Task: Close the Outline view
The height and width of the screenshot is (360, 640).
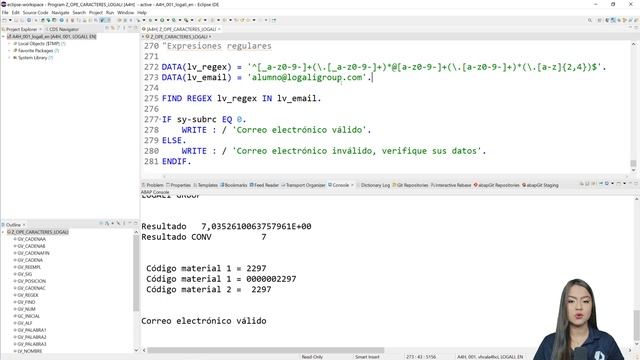Action: coord(24,225)
